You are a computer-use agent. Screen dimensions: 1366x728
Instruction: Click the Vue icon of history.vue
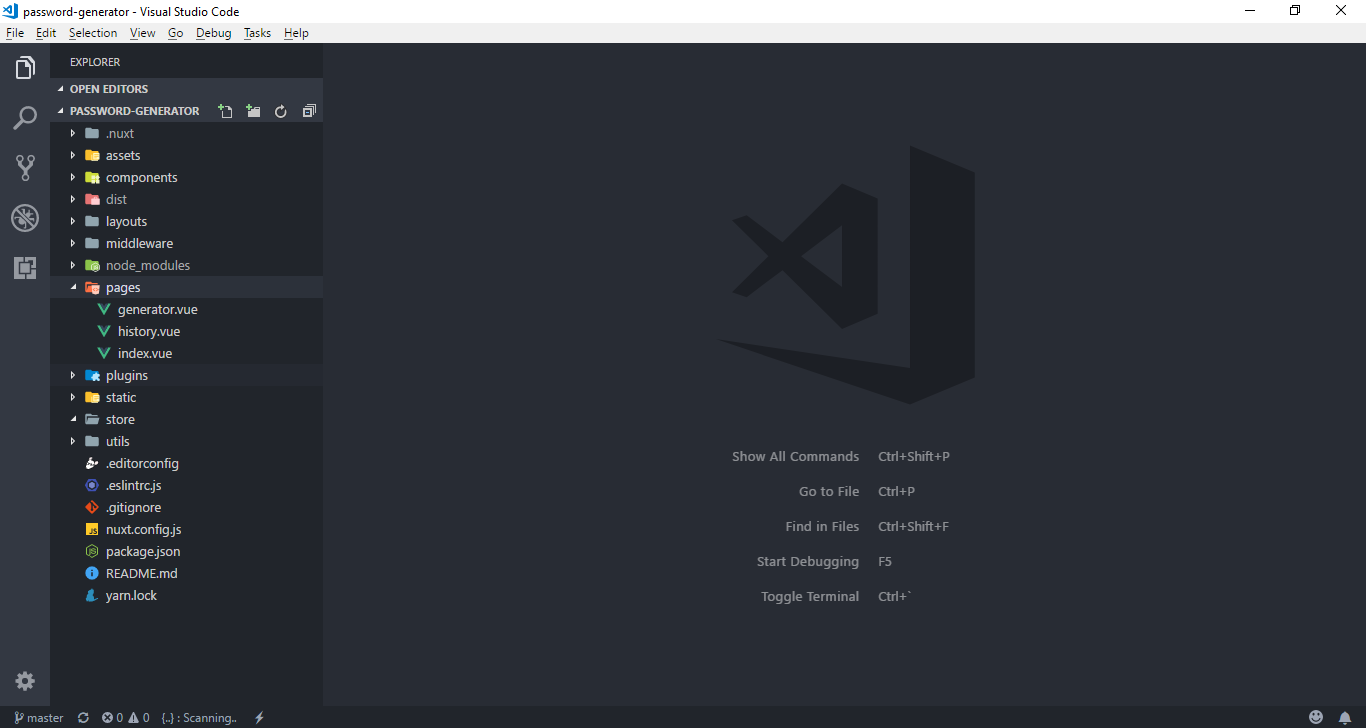104,331
